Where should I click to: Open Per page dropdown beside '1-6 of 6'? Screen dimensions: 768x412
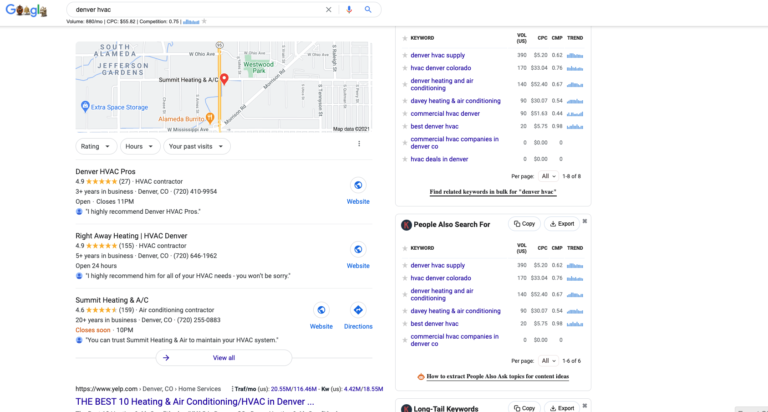[548, 361]
